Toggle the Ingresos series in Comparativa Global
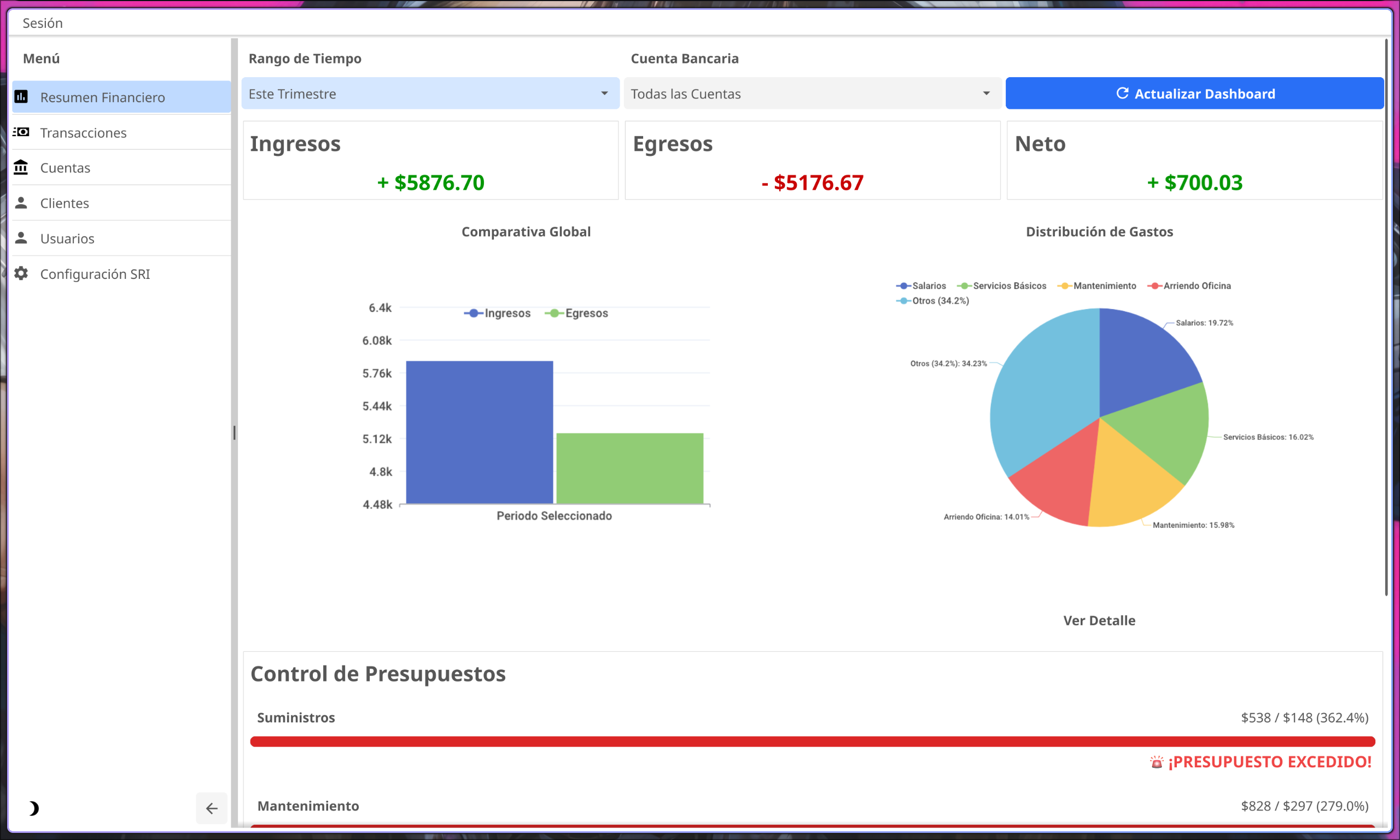 [x=498, y=313]
